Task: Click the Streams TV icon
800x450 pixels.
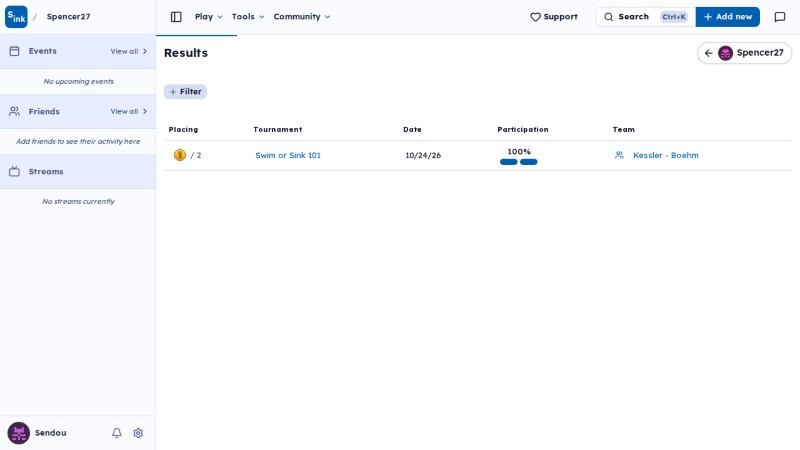Action: click(14, 171)
